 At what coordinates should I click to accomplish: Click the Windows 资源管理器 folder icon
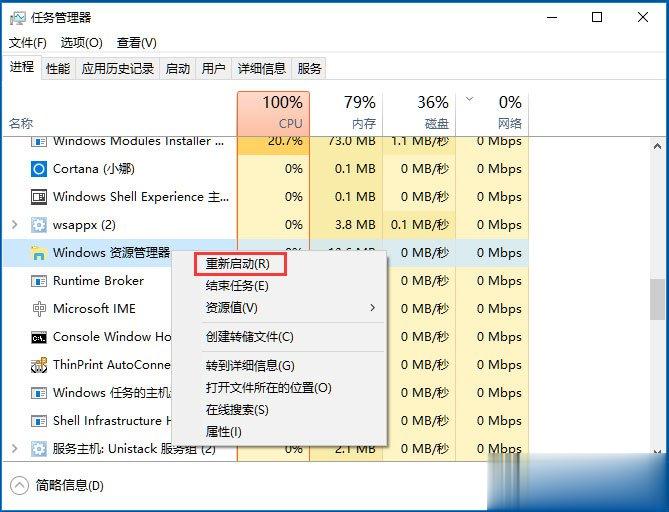[39, 253]
